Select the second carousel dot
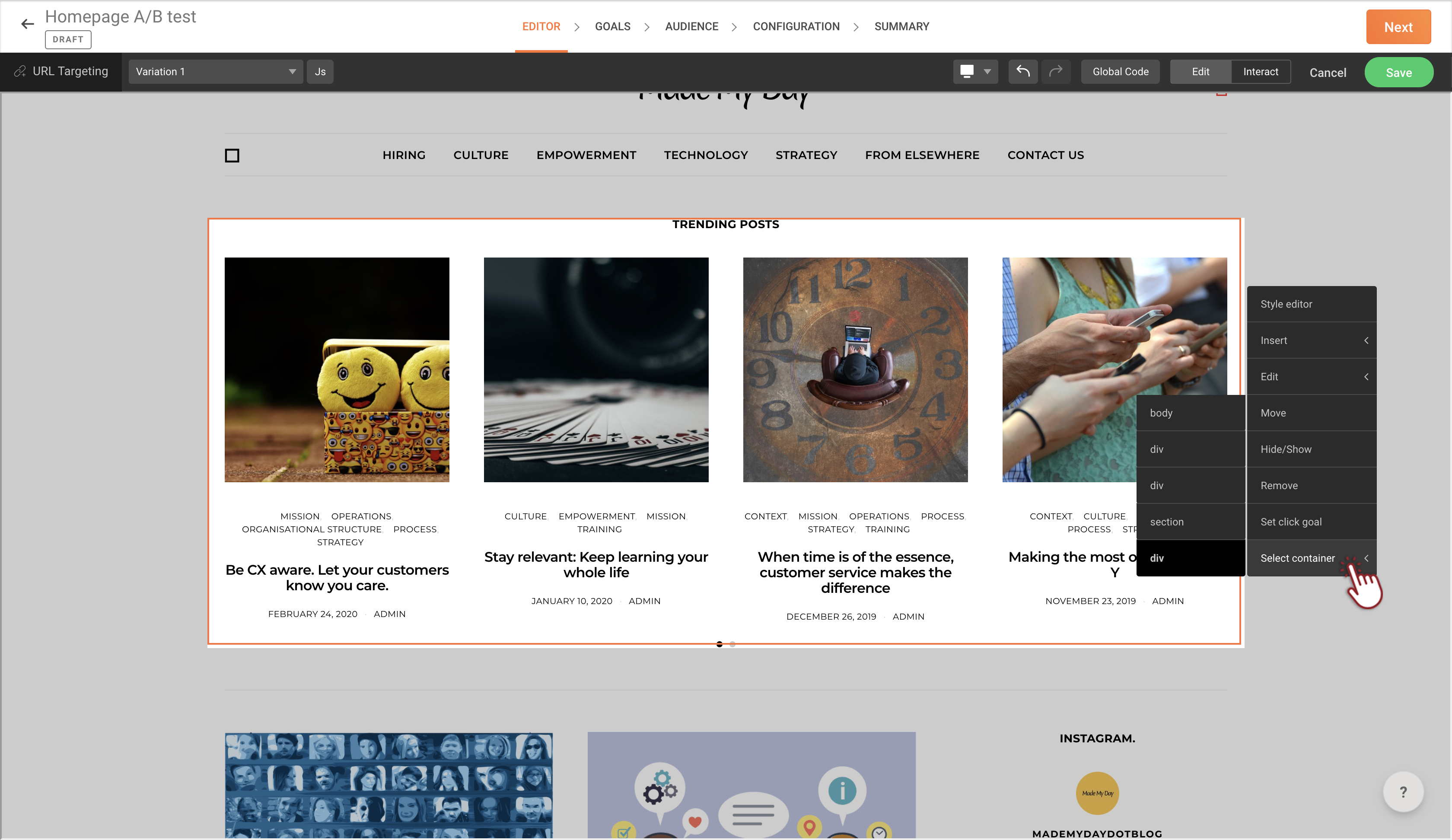 pos(732,645)
